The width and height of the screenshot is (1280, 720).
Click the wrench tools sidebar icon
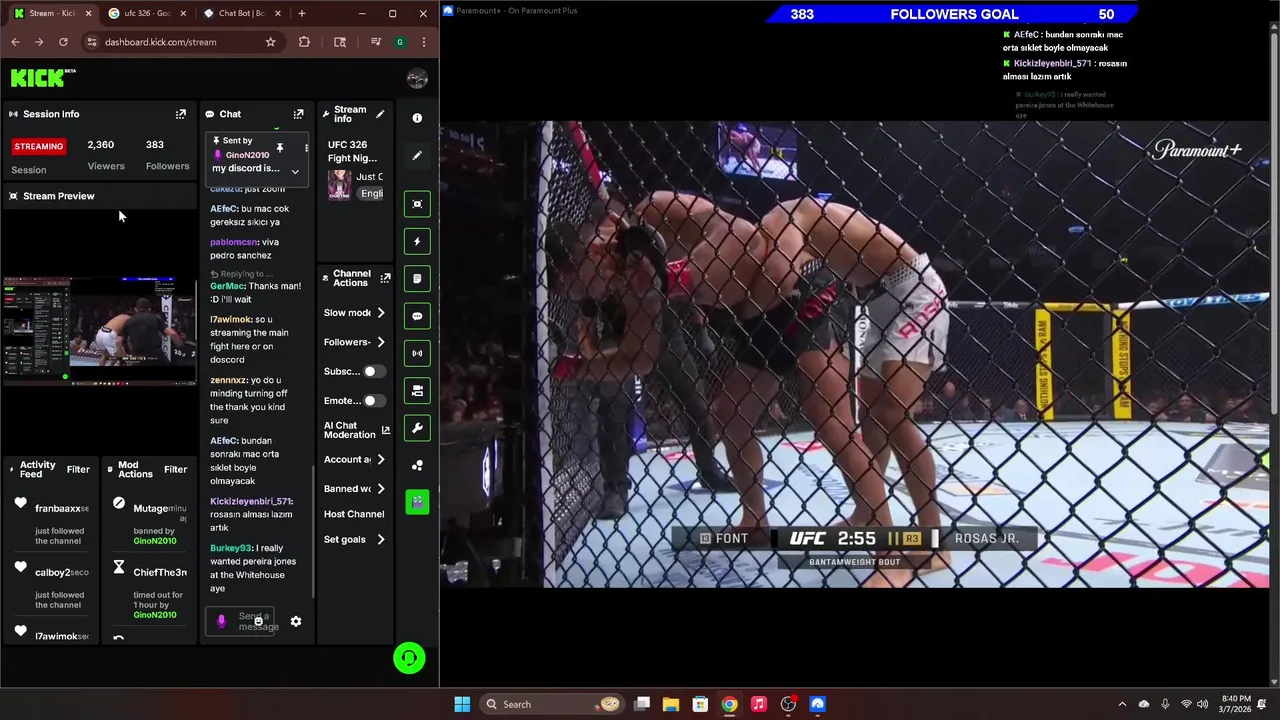417,428
